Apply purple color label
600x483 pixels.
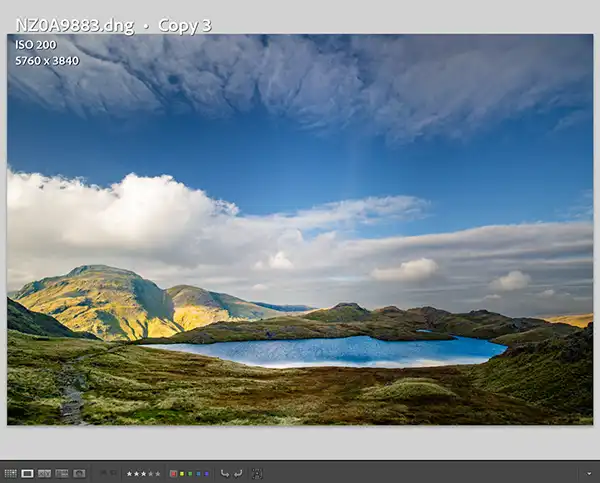tap(207, 474)
